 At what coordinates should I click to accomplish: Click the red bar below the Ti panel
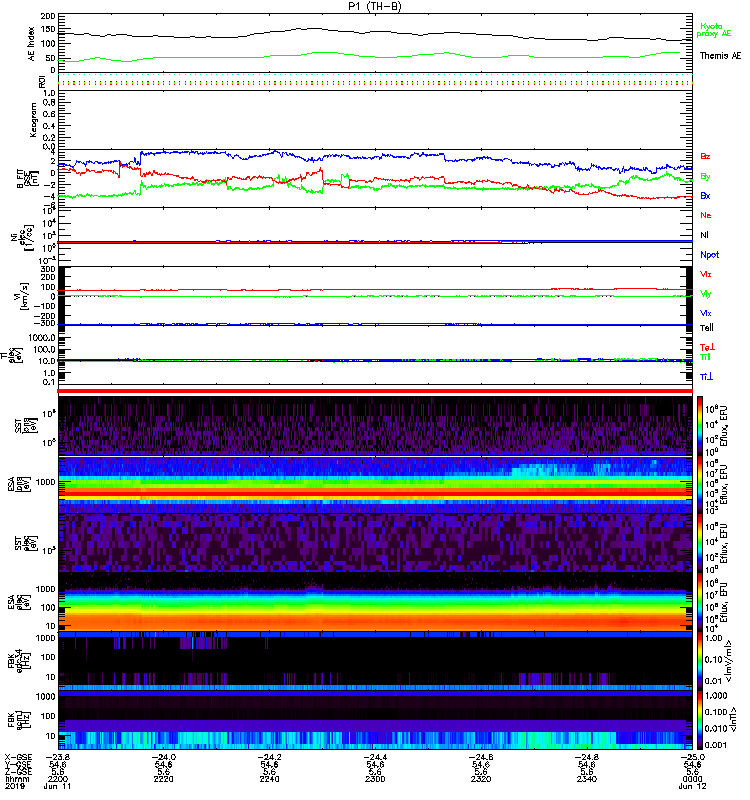pos(375,391)
